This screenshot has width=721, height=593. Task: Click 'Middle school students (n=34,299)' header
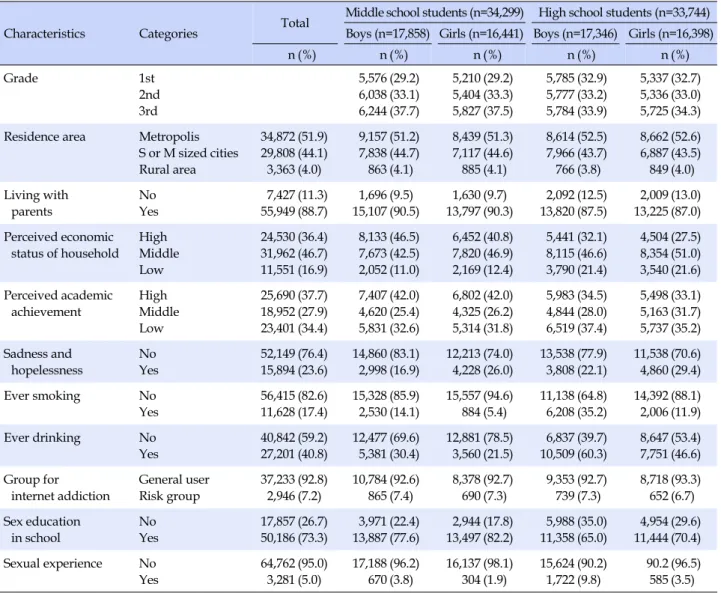coord(434,12)
